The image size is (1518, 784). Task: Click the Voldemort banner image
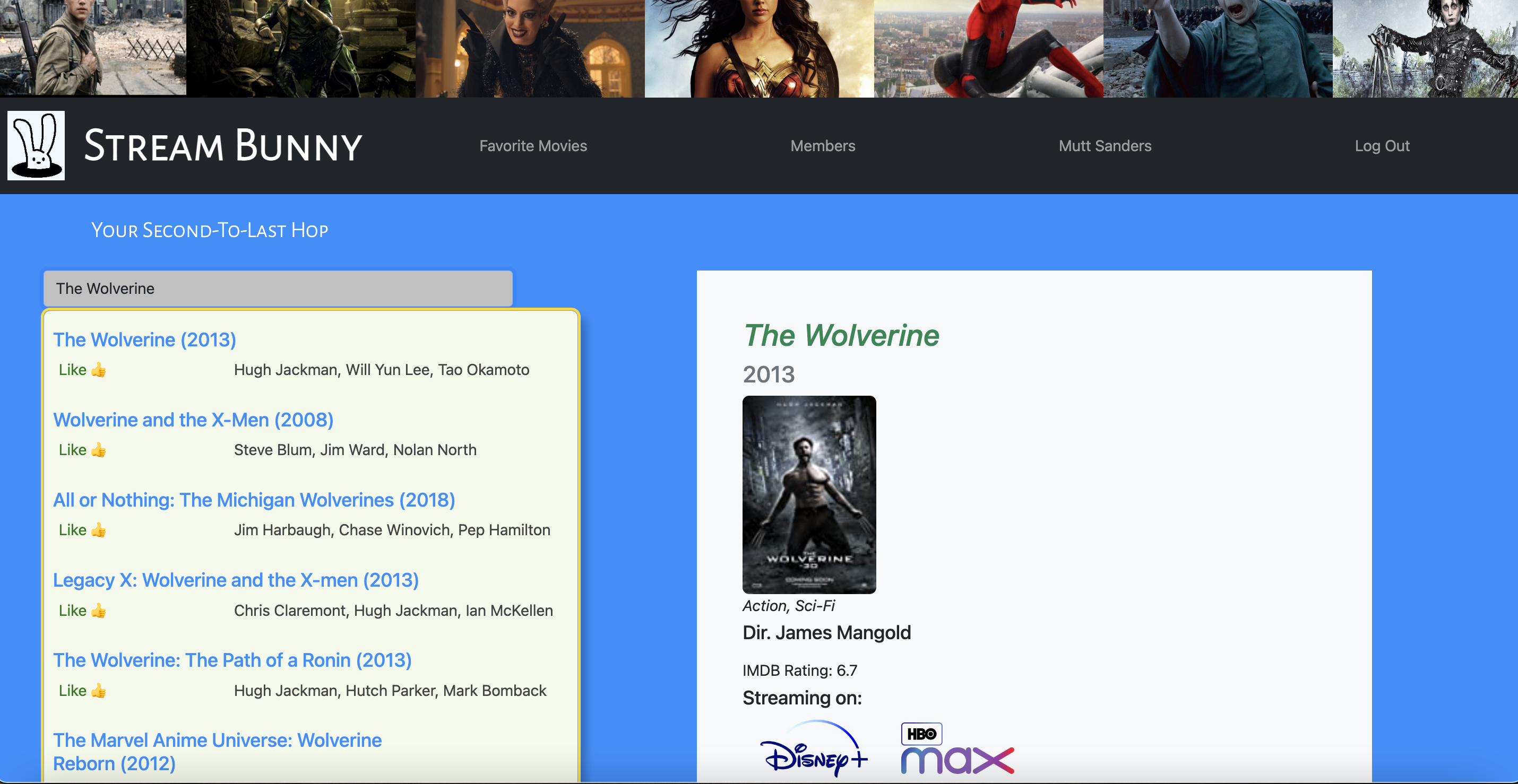pyautogui.click(x=1218, y=48)
